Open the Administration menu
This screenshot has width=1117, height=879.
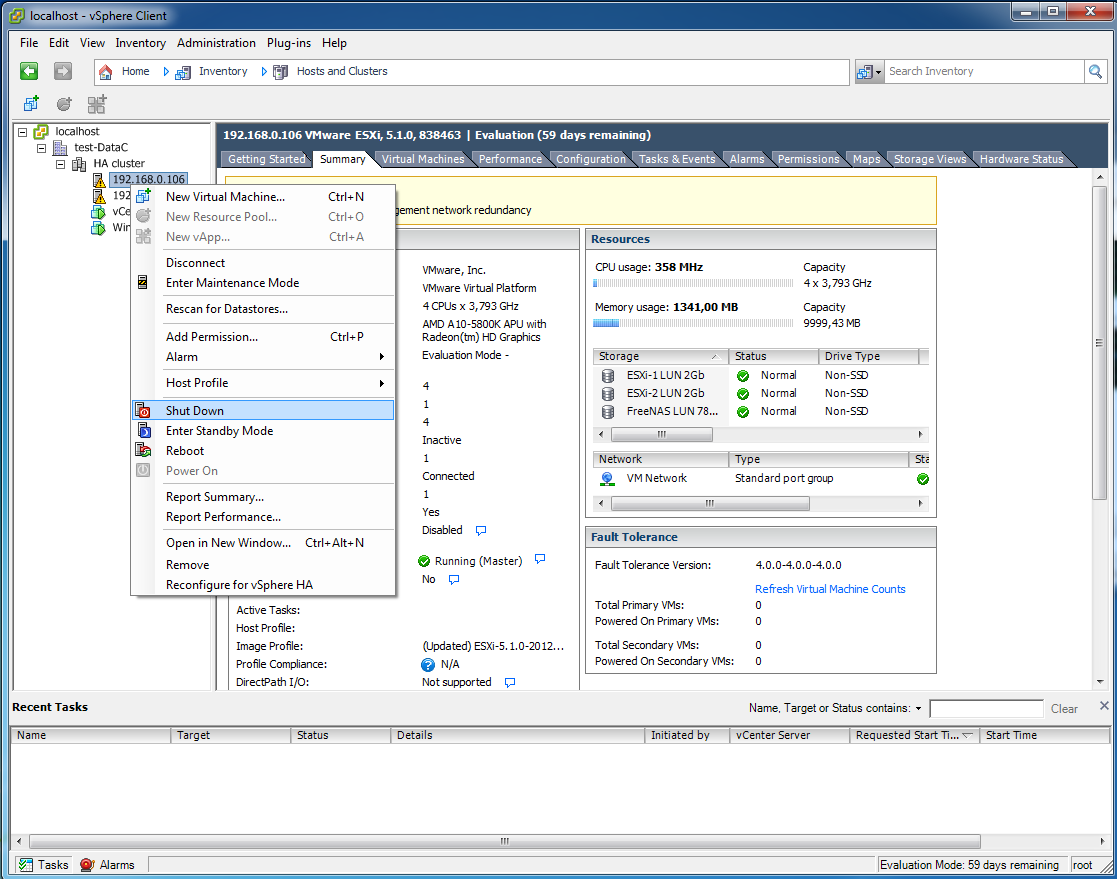tap(216, 43)
